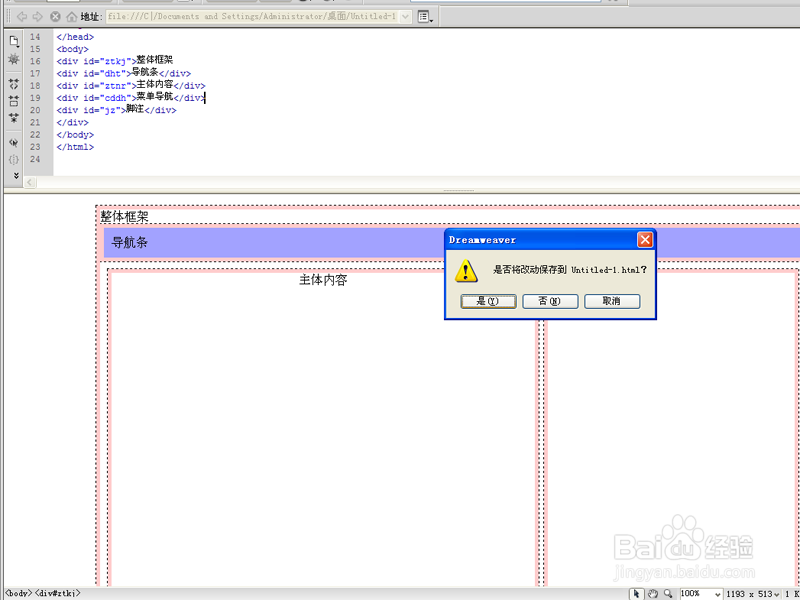The height and width of the screenshot is (600, 800).
Task: Click the 整体框架 text in design view
Action: (x=124, y=217)
